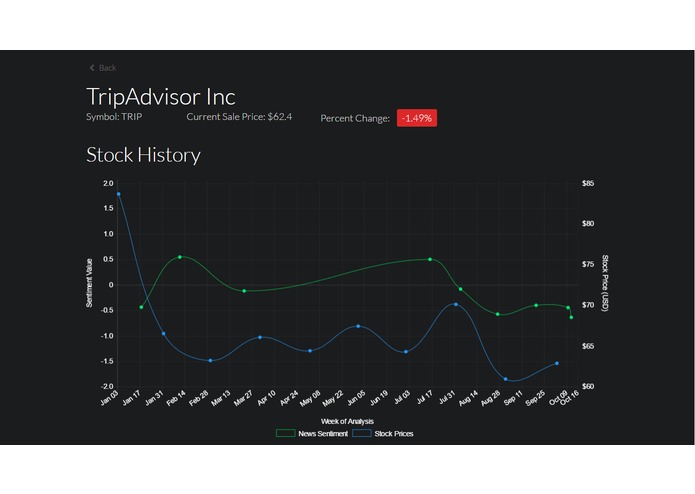Click the blue Stock Prices legend swatch

[x=362, y=433]
